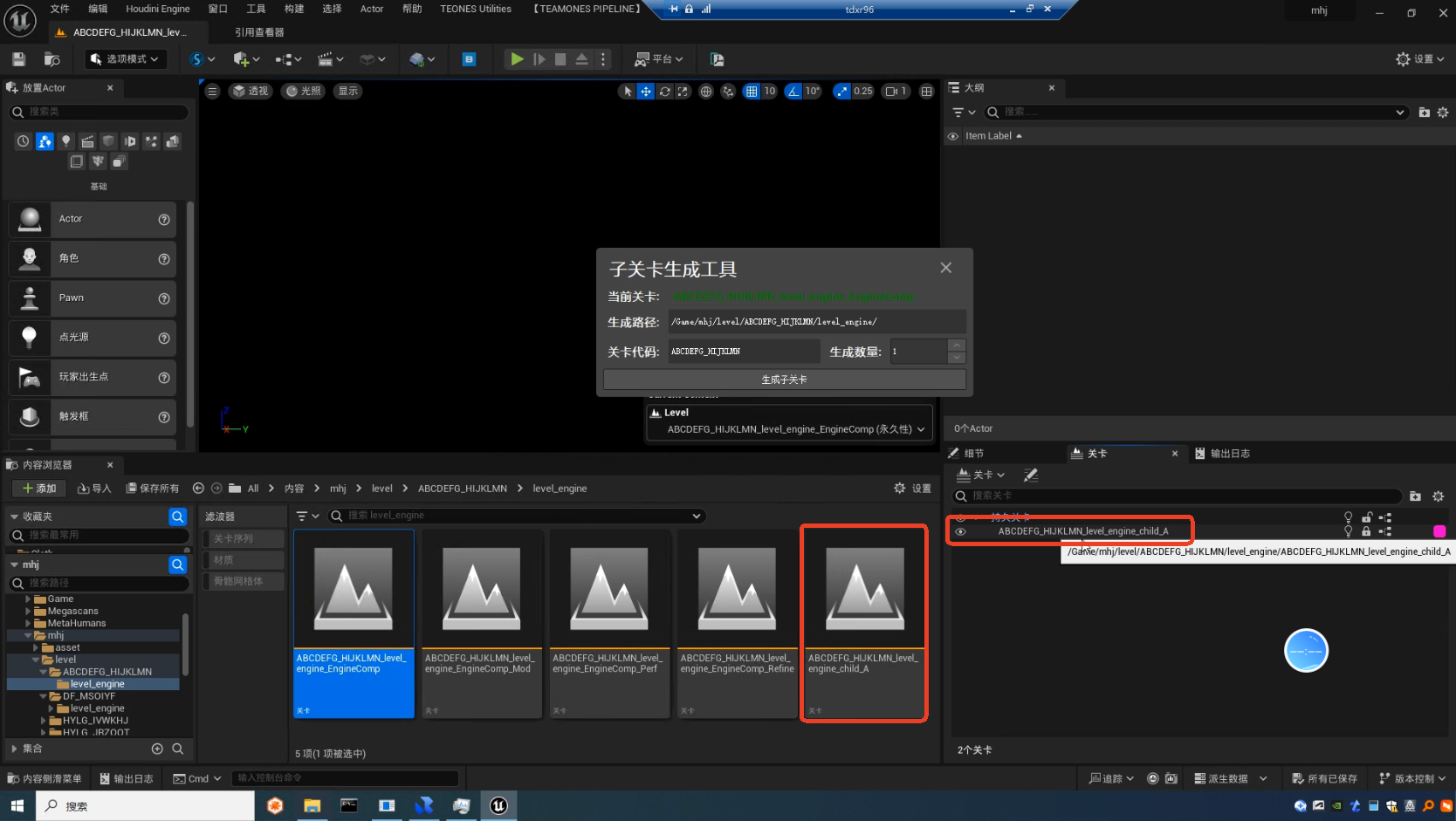This screenshot has width=1456, height=821.
Task: Toggle grid snapping in the viewport toolbar
Action: click(752, 92)
